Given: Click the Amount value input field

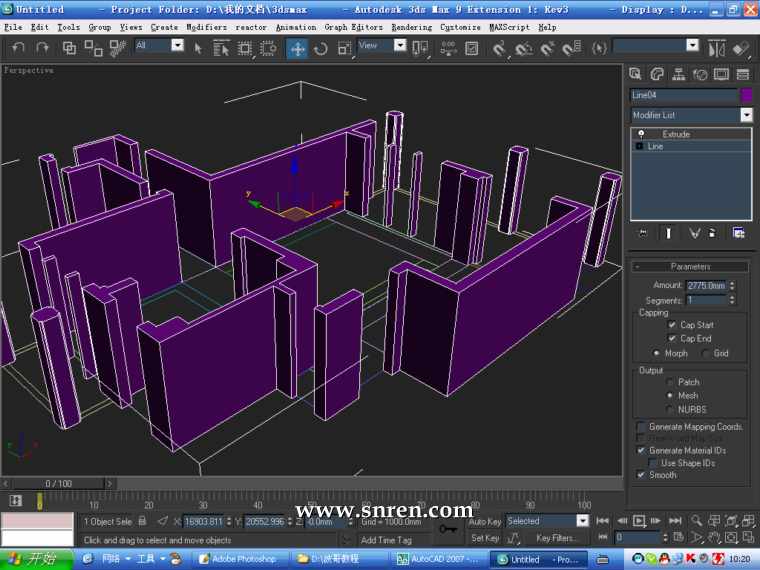Looking at the screenshot, I should [x=705, y=286].
